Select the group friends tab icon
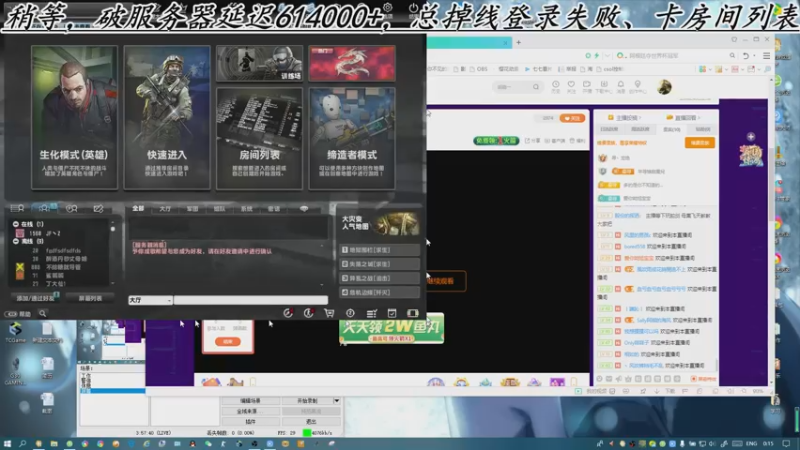The height and width of the screenshot is (450, 800). coord(44,208)
